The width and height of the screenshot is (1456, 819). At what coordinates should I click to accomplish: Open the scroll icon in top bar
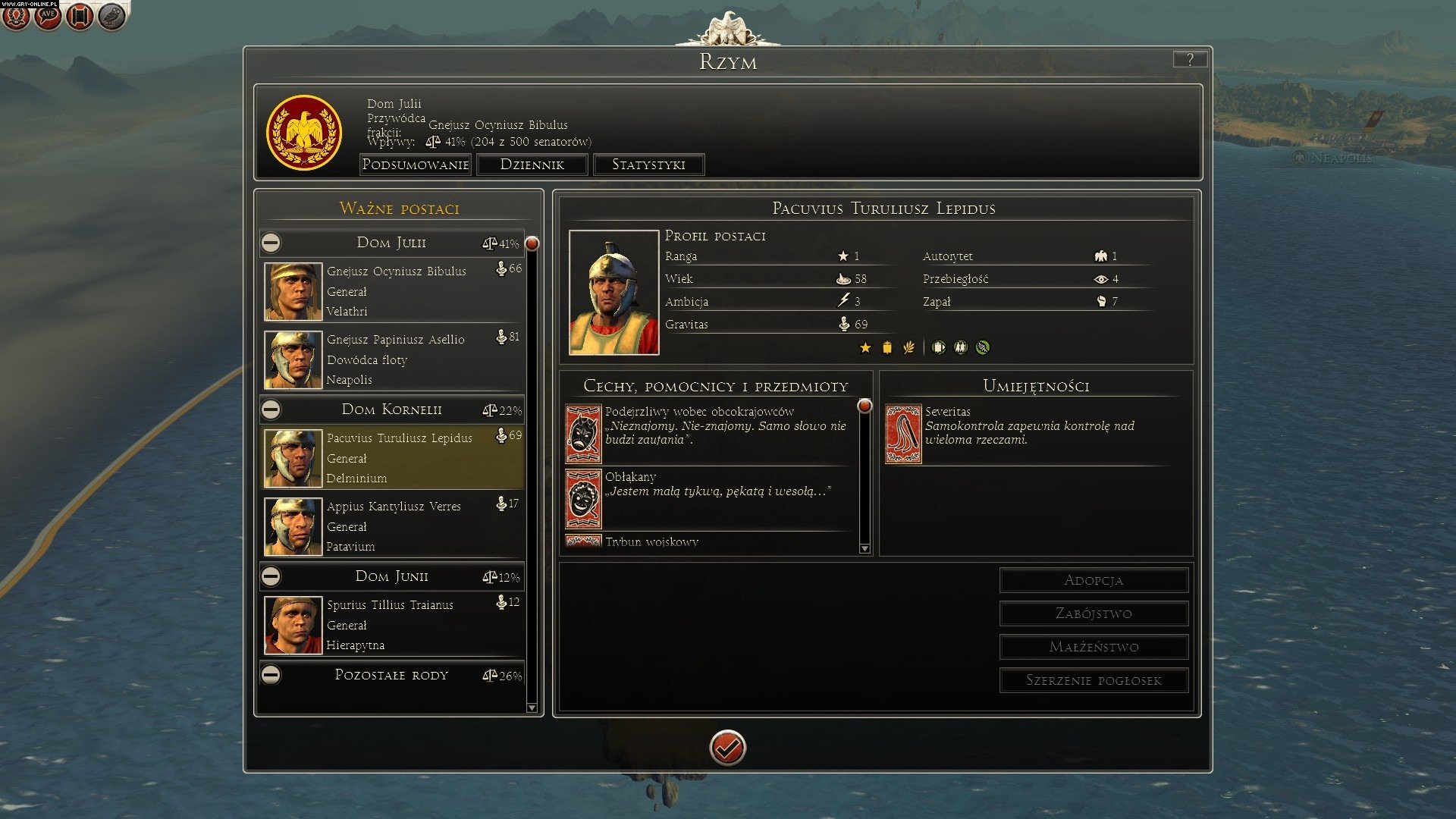click(x=80, y=16)
